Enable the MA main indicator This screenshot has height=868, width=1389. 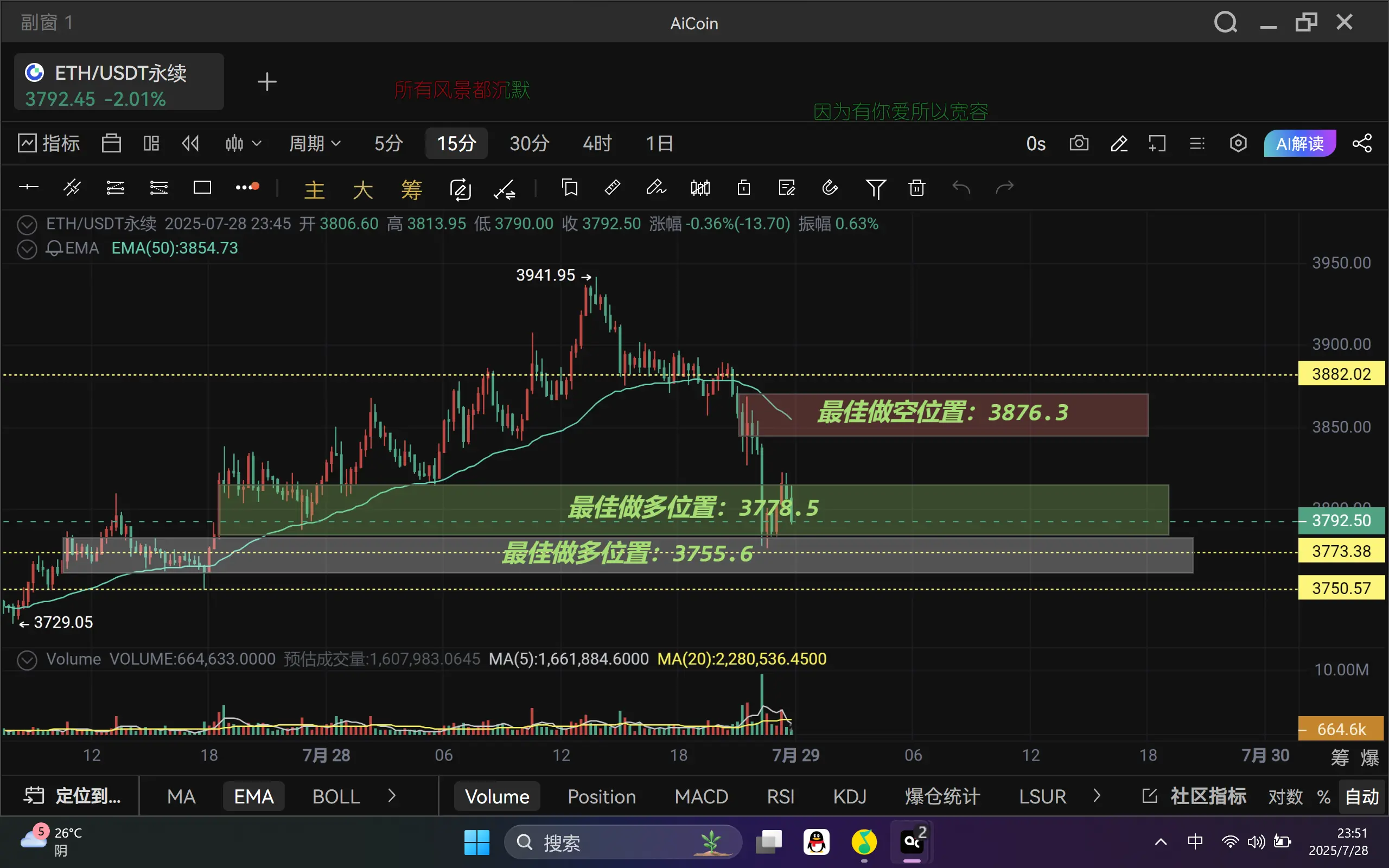click(181, 796)
